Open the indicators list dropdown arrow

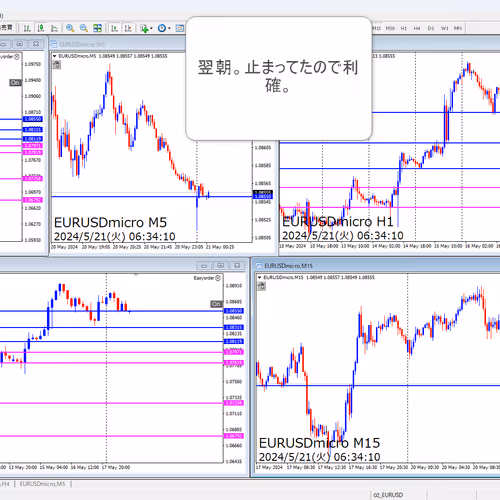(x=151, y=28)
